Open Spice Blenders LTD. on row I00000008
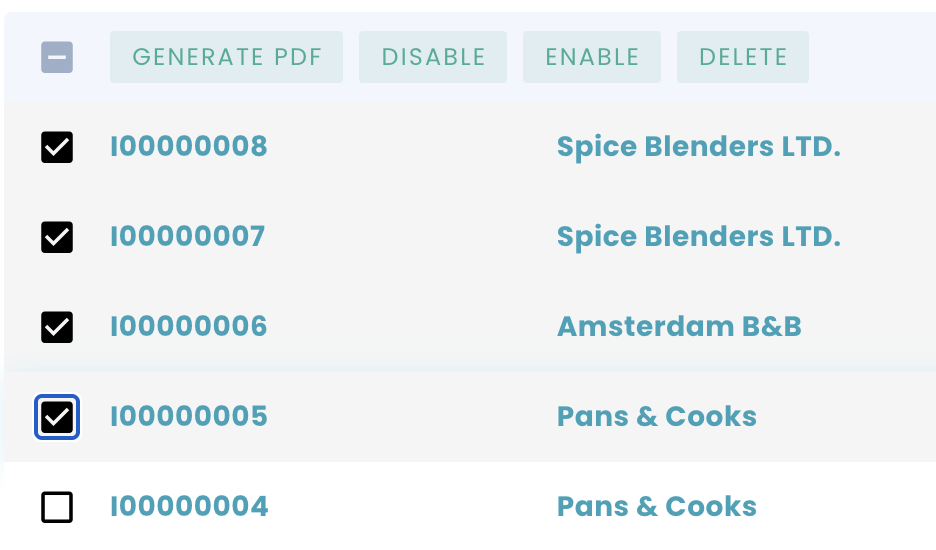This screenshot has height=550, width=936. click(x=698, y=147)
